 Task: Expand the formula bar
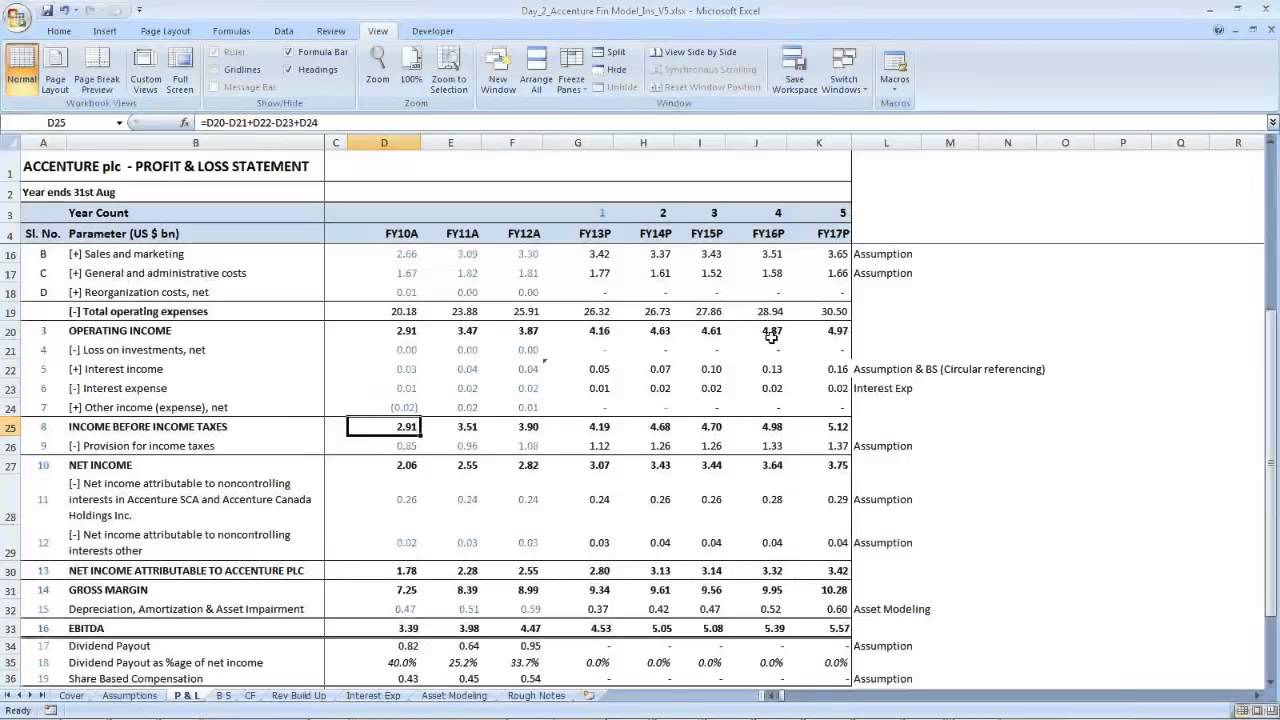[x=1272, y=123]
